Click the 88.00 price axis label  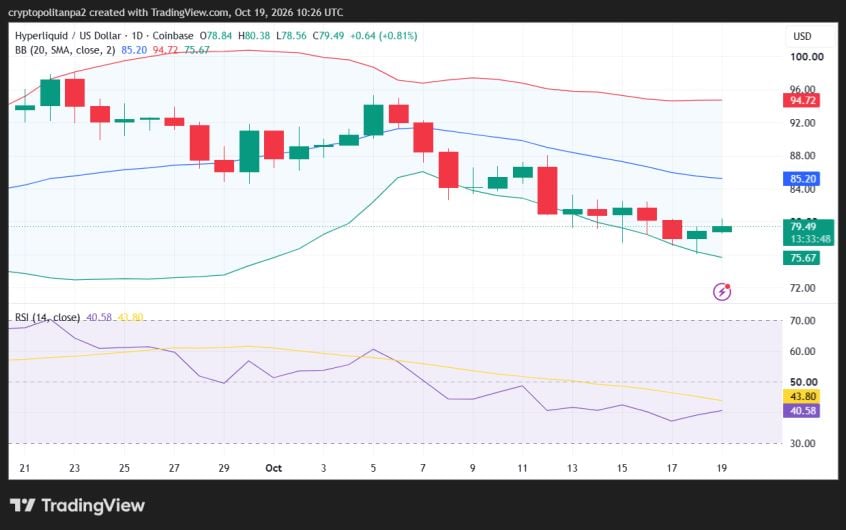pyautogui.click(x=802, y=156)
